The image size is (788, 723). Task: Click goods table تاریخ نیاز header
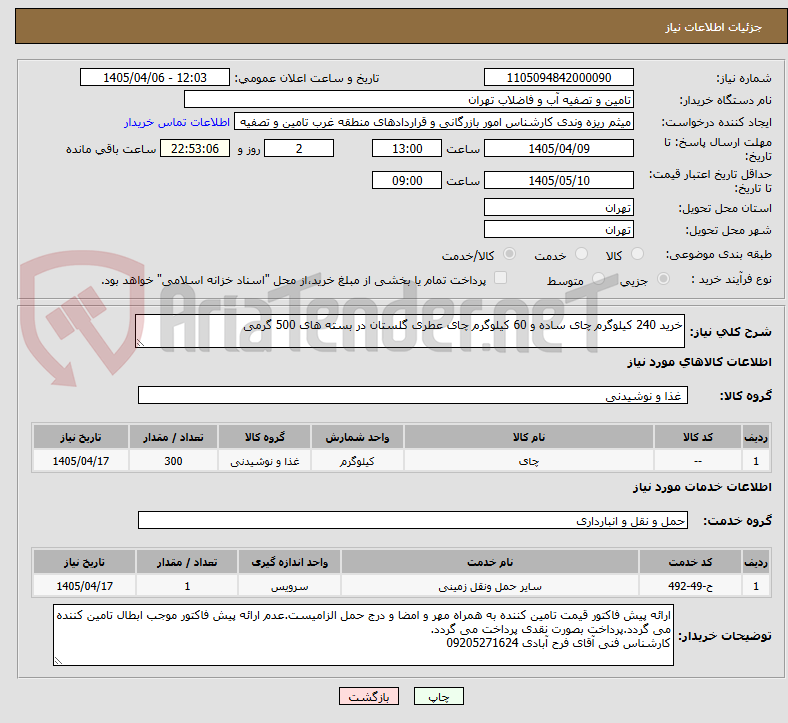[x=80, y=437]
